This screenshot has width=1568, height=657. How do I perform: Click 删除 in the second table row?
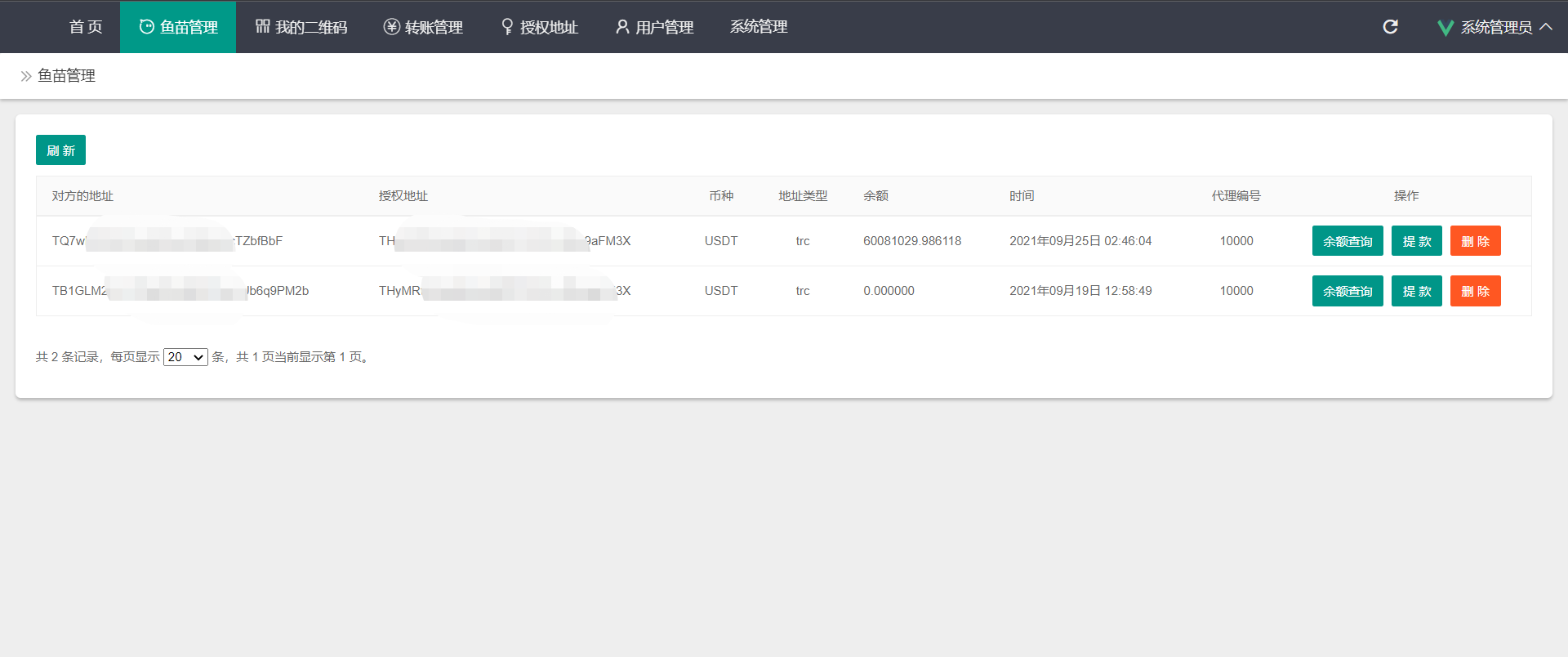pos(1475,291)
